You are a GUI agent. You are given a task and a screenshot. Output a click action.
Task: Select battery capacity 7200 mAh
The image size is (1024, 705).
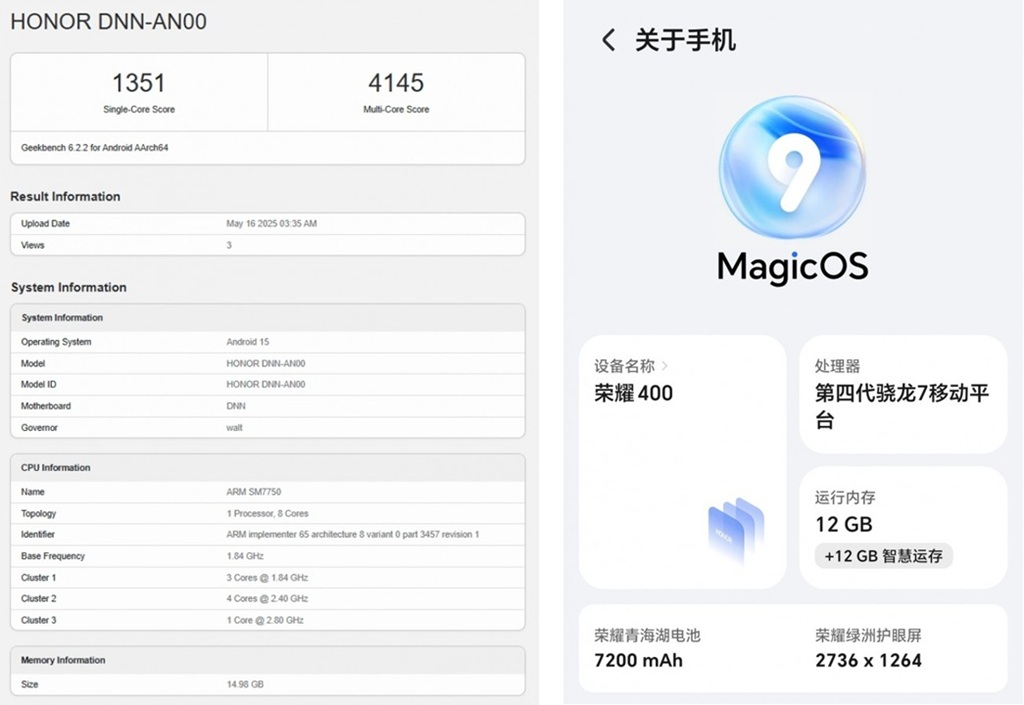coord(638,661)
